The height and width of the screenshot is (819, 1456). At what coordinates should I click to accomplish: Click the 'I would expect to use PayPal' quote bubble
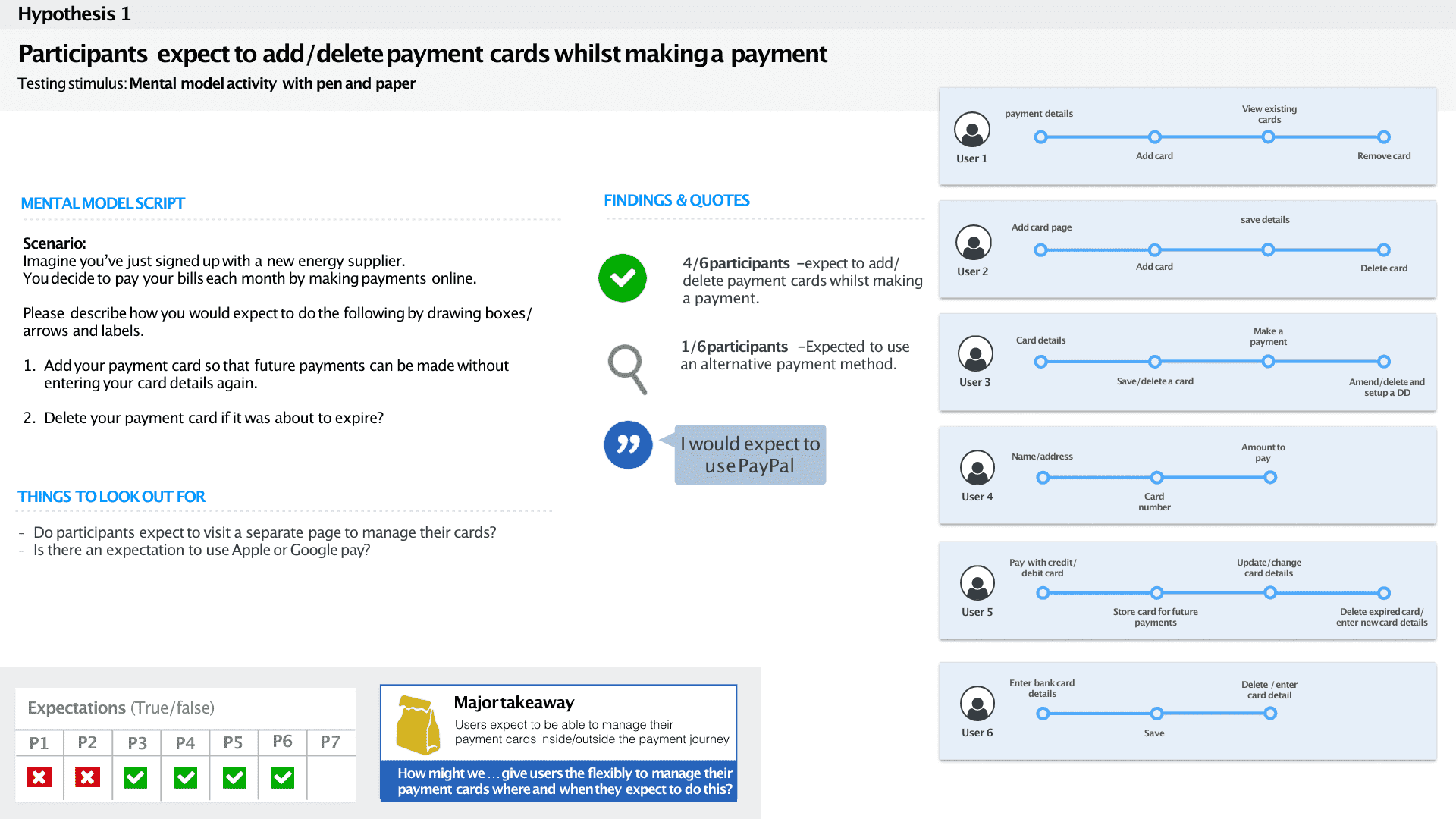click(x=750, y=455)
